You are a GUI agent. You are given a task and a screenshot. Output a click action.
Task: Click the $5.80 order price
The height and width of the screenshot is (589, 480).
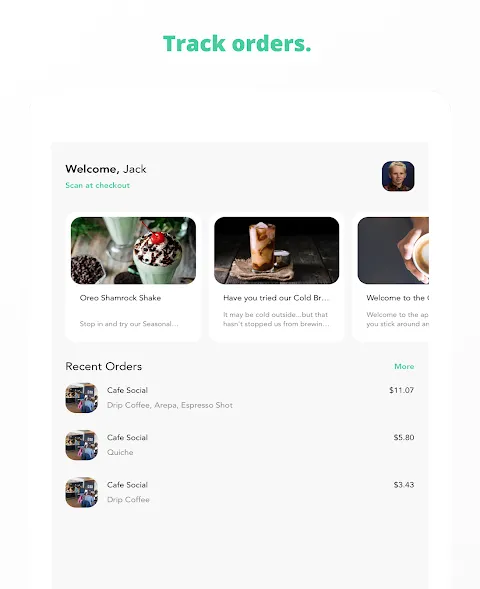tap(404, 438)
